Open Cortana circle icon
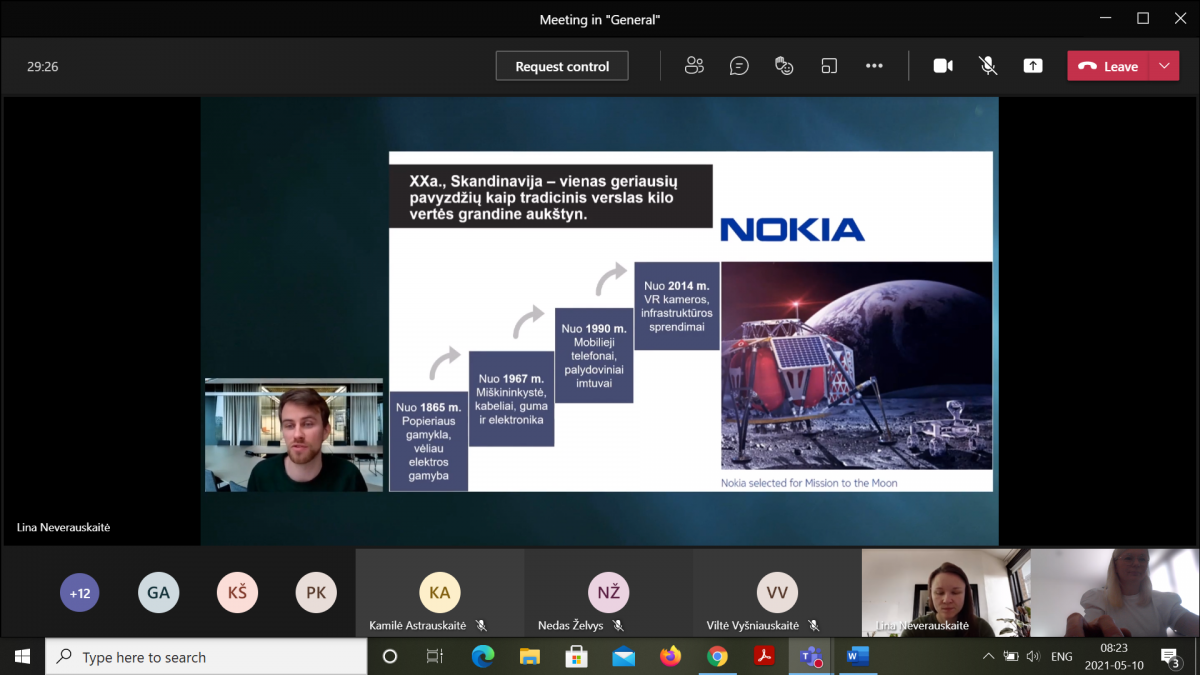This screenshot has width=1200, height=675. click(x=390, y=657)
